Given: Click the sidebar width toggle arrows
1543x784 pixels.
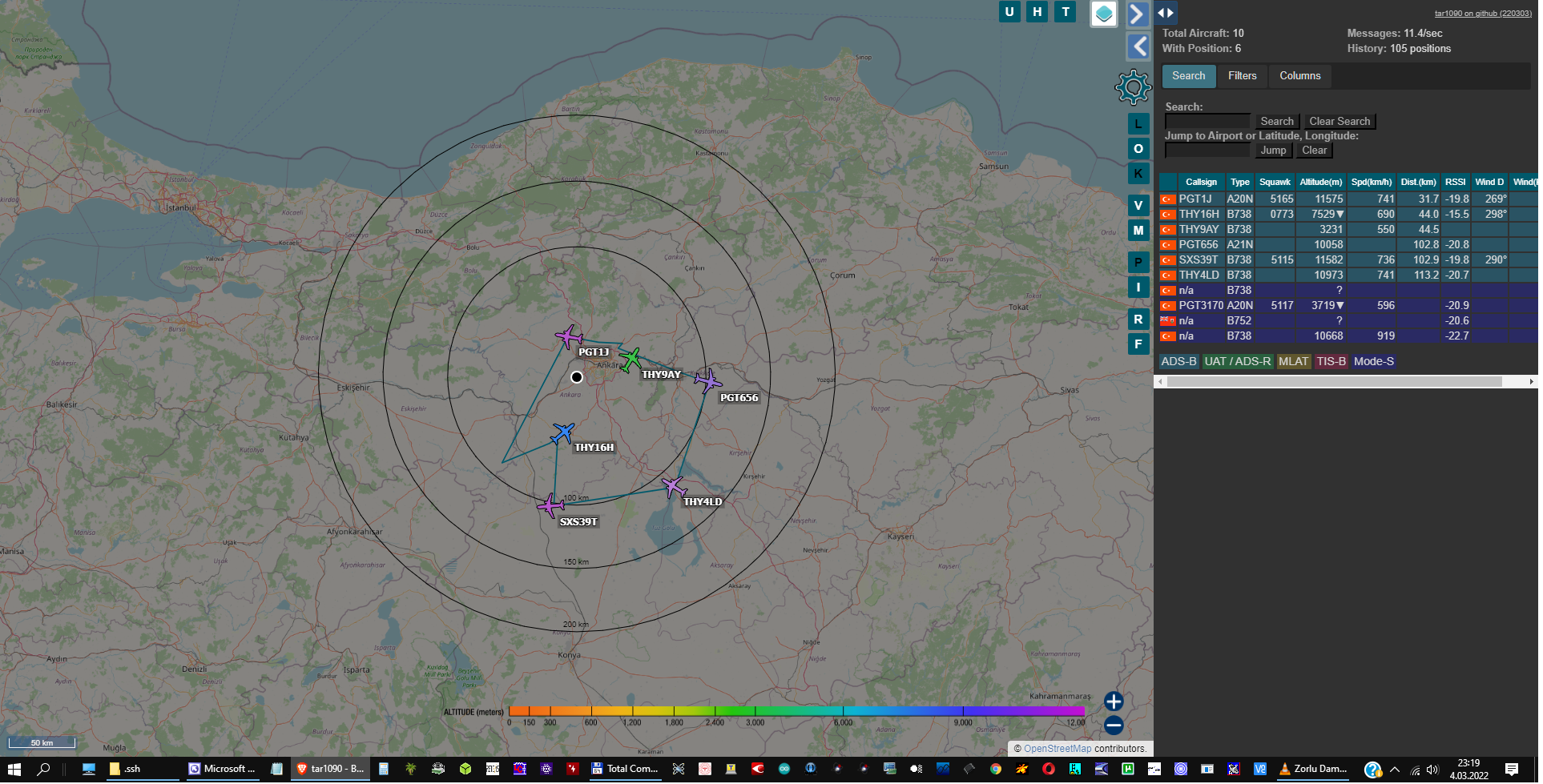Looking at the screenshot, I should pos(1165,12).
